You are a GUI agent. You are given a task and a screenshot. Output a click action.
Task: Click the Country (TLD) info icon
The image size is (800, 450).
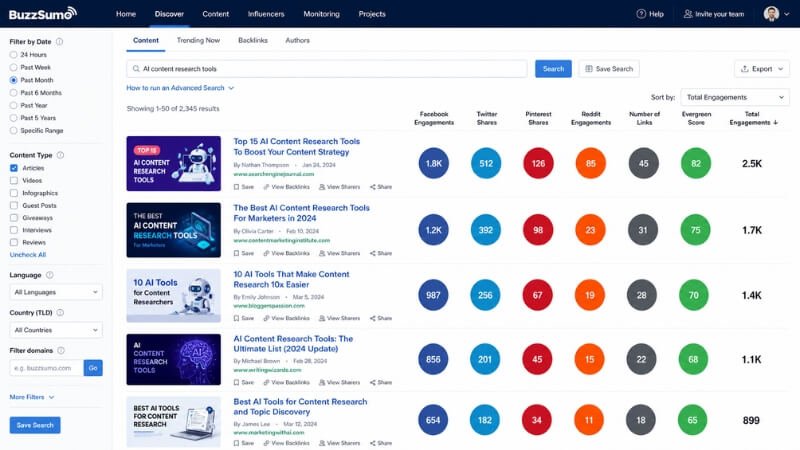(60, 313)
